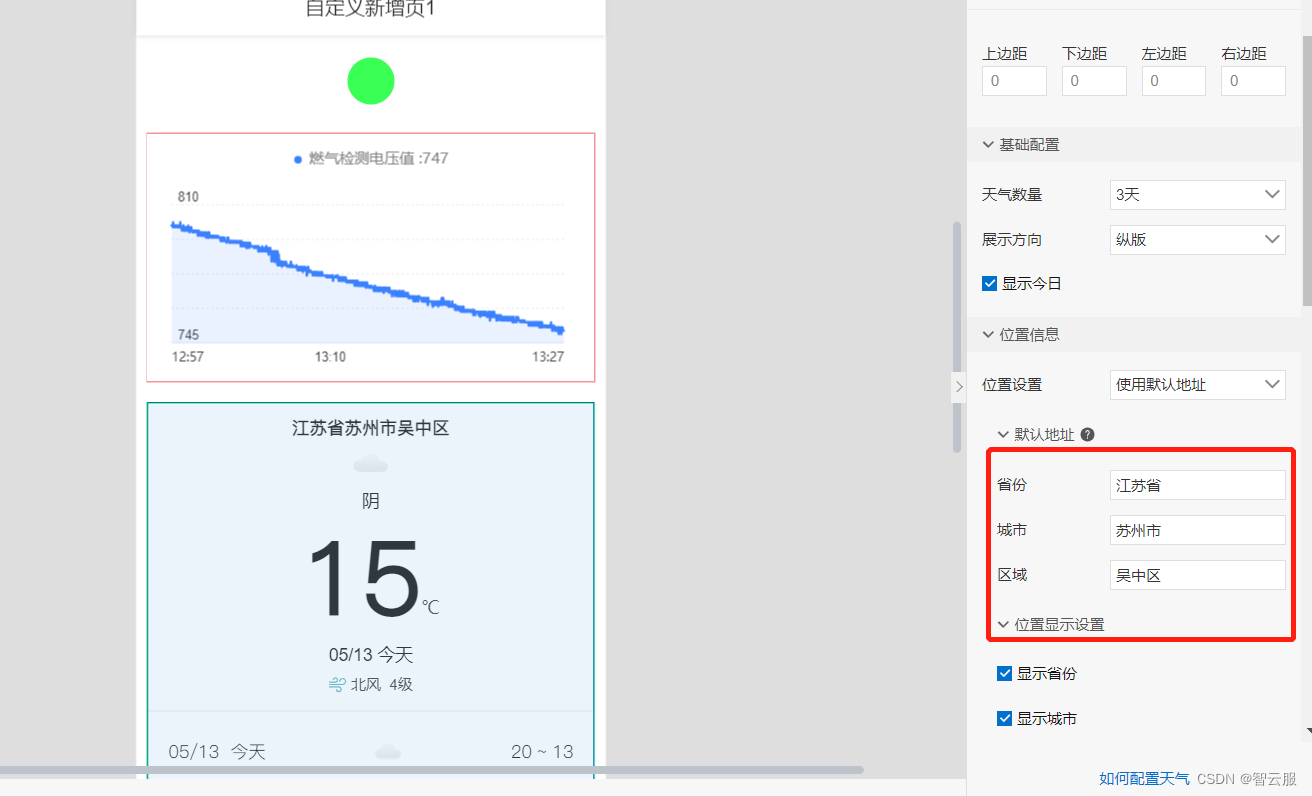Click the forecast temperature range 20 ~ 13

tap(542, 752)
